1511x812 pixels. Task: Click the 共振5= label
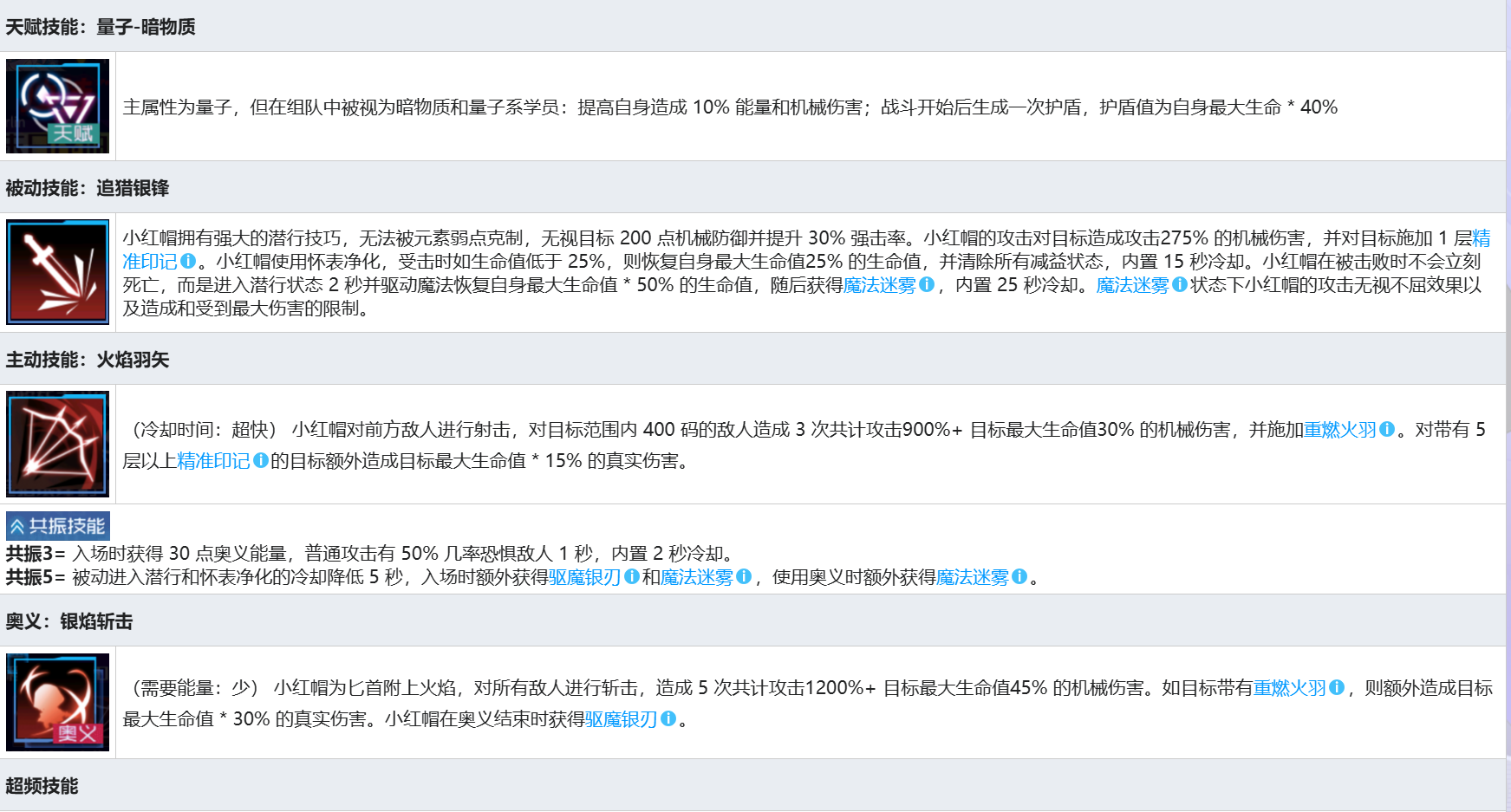[36, 576]
